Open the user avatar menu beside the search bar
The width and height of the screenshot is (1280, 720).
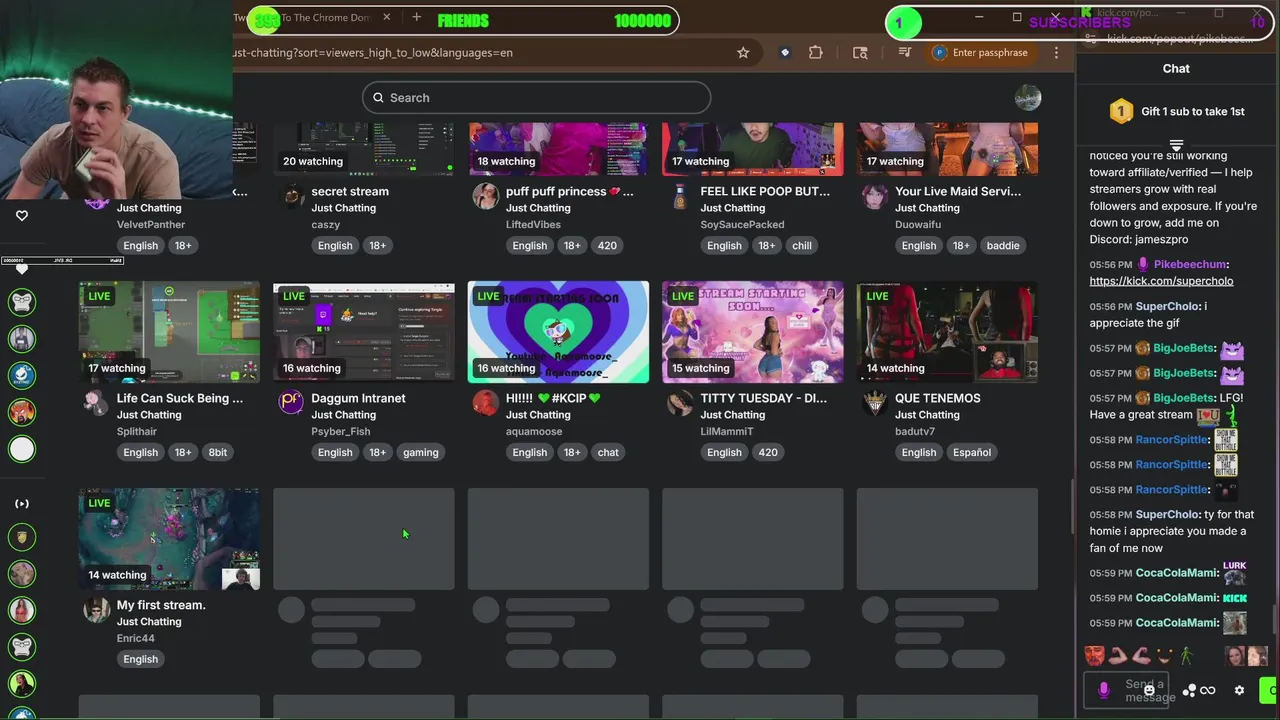1028,97
